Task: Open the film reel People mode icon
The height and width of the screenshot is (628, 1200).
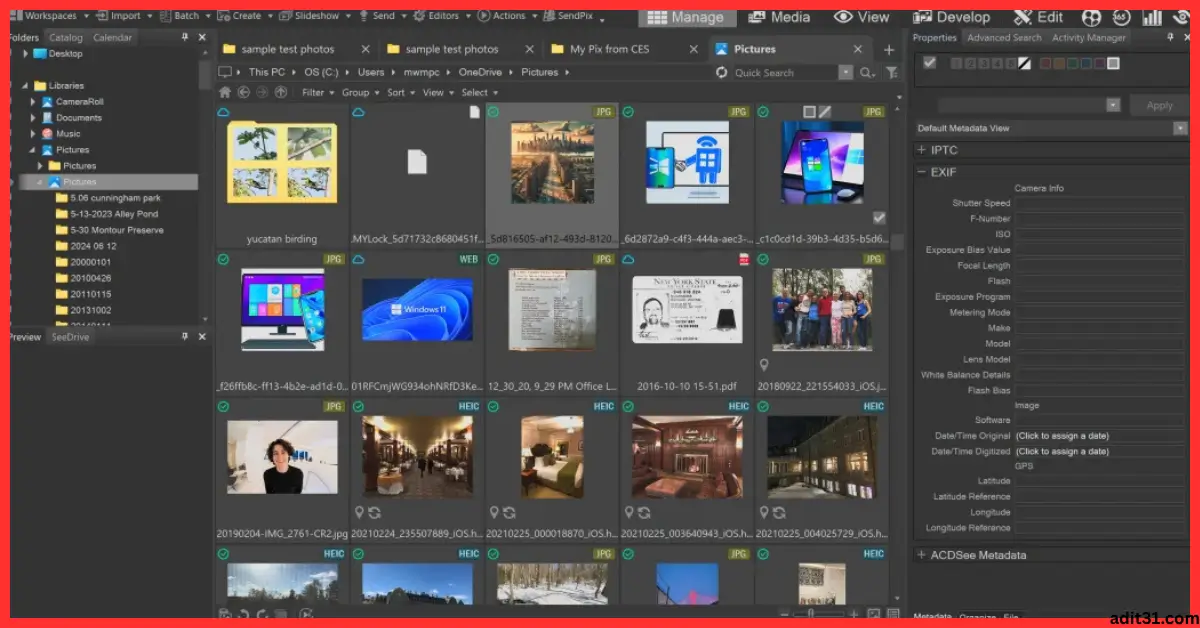Action: click(x=1092, y=17)
